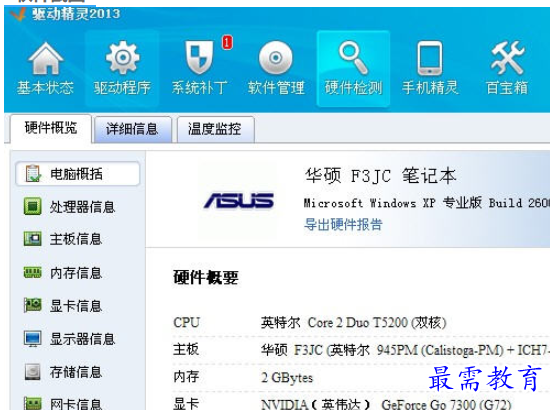
Task: Click the 显示器信息 monitor icon
Action: click(33, 338)
